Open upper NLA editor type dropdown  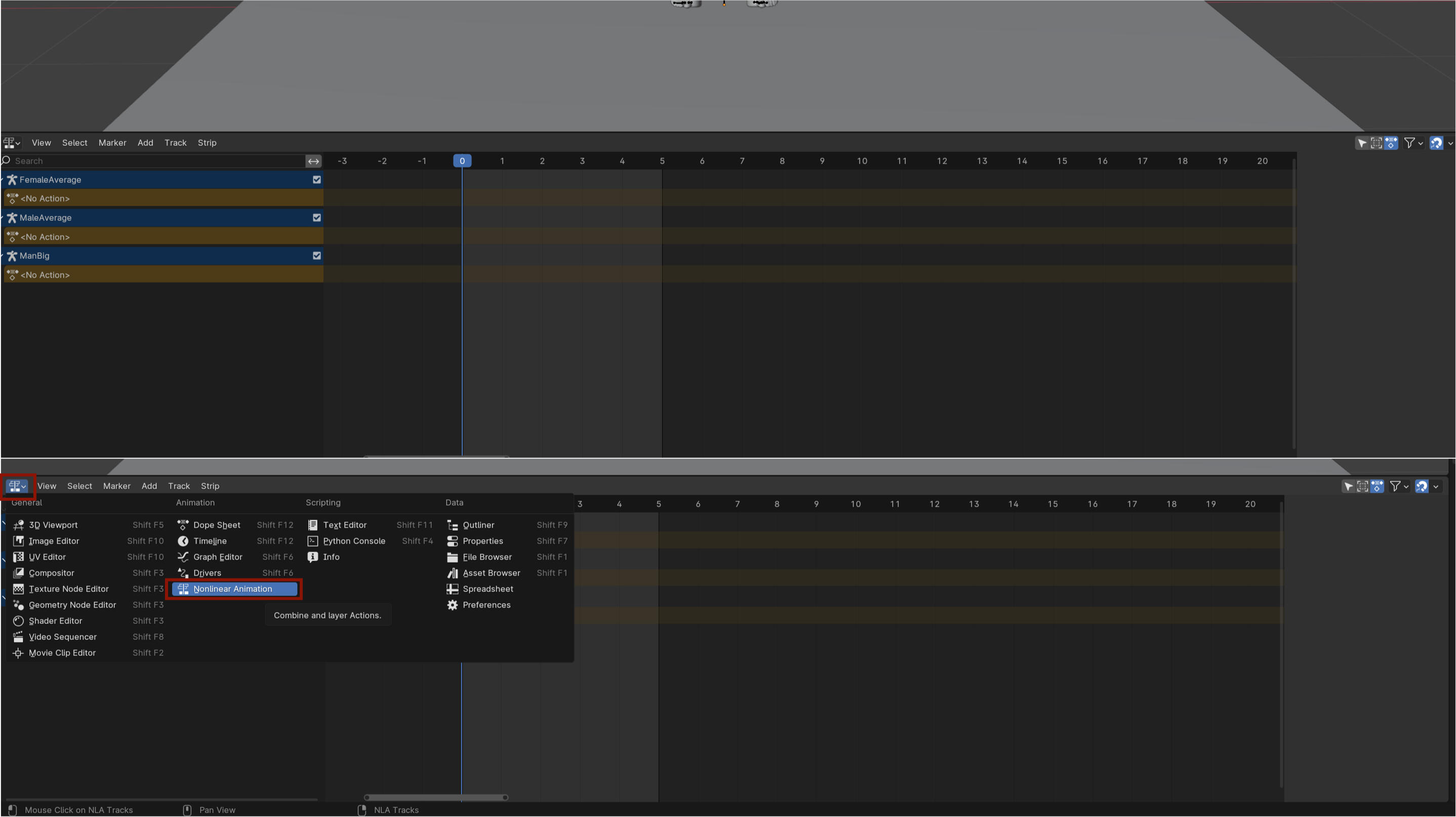coord(12,143)
